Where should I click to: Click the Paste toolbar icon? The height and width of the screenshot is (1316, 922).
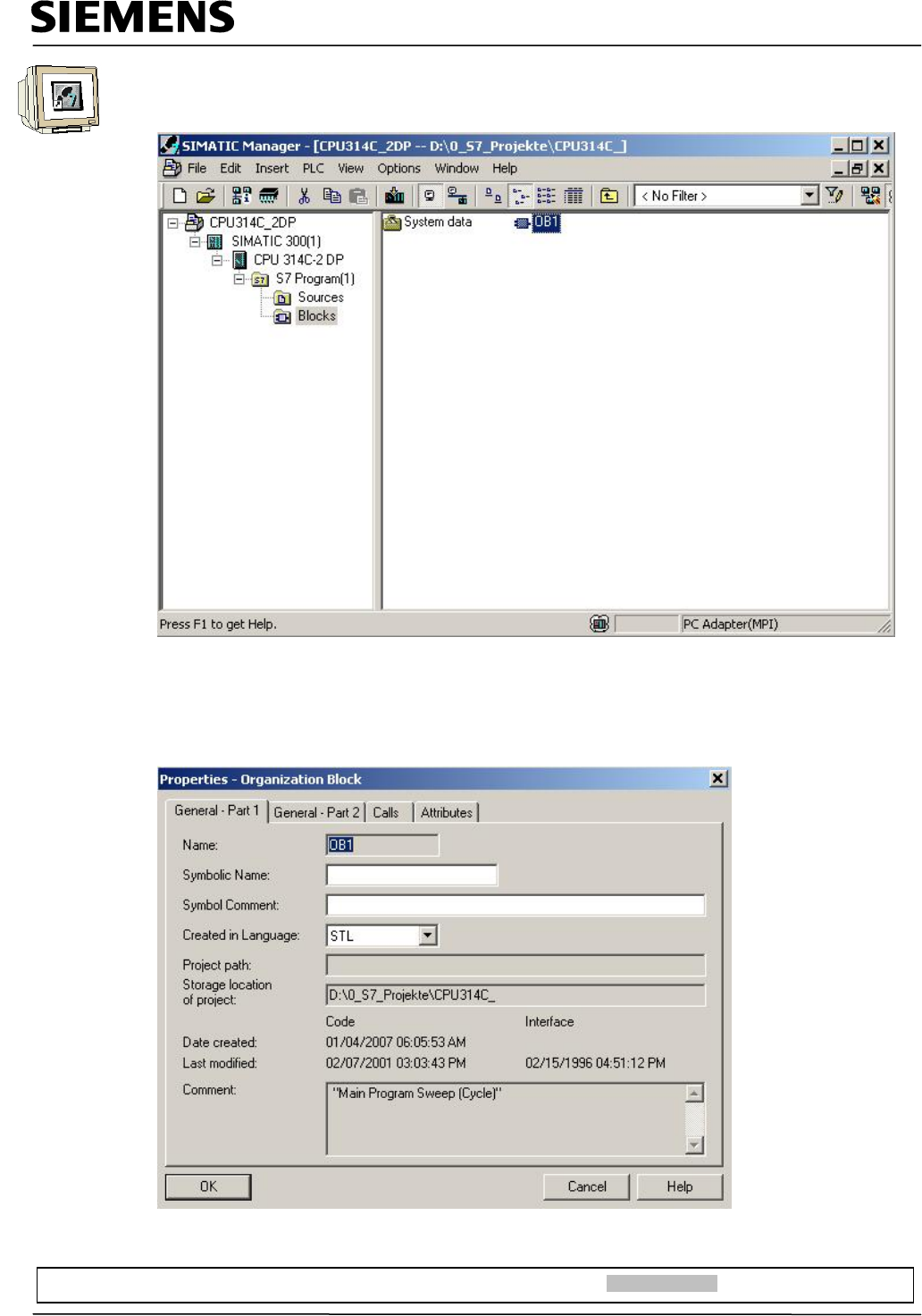tap(358, 196)
